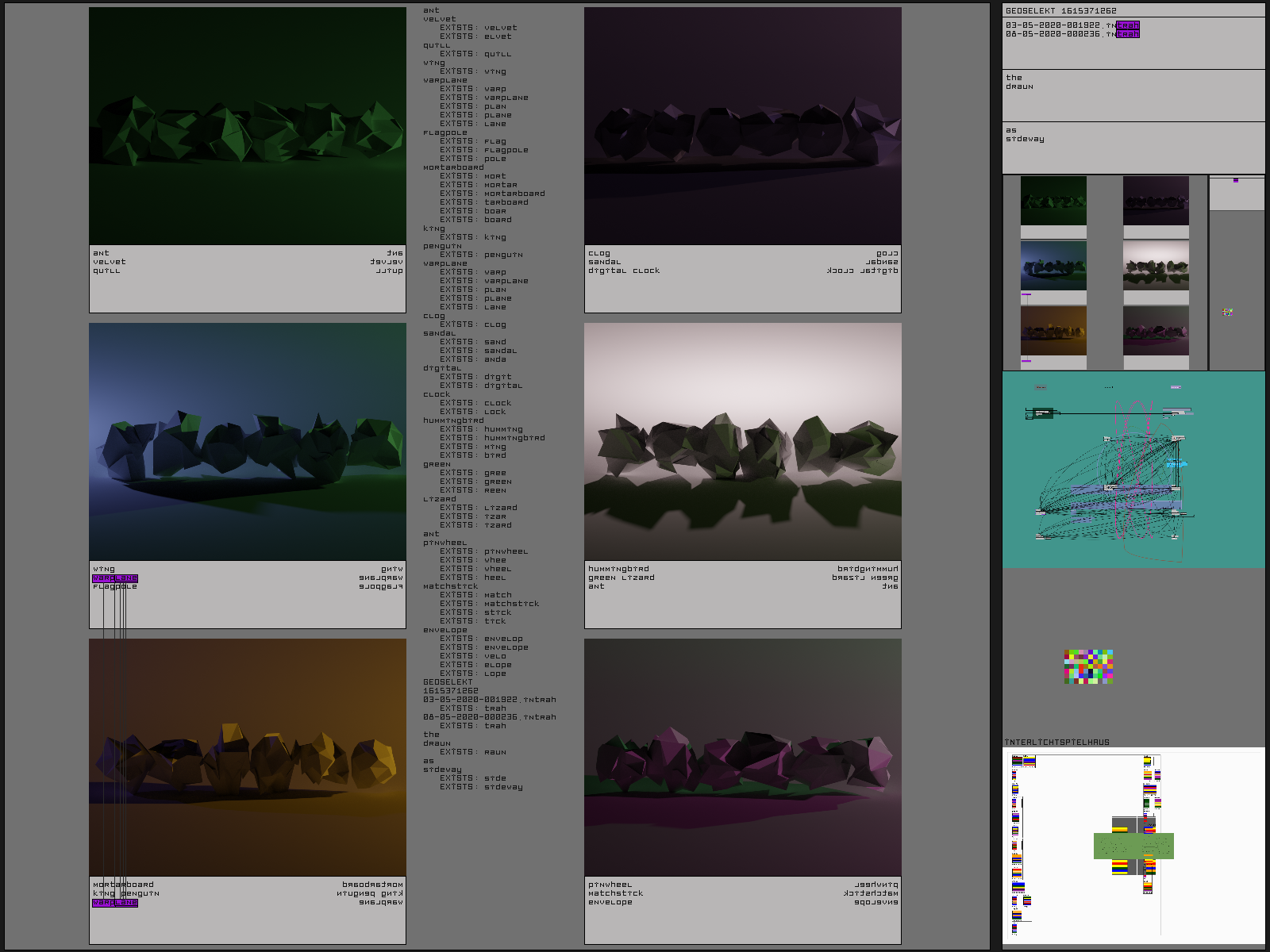This screenshot has height=952, width=1270.
Task: Click the purple 'trah' highlight on the 03-05-2020 line
Action: coord(1128,25)
